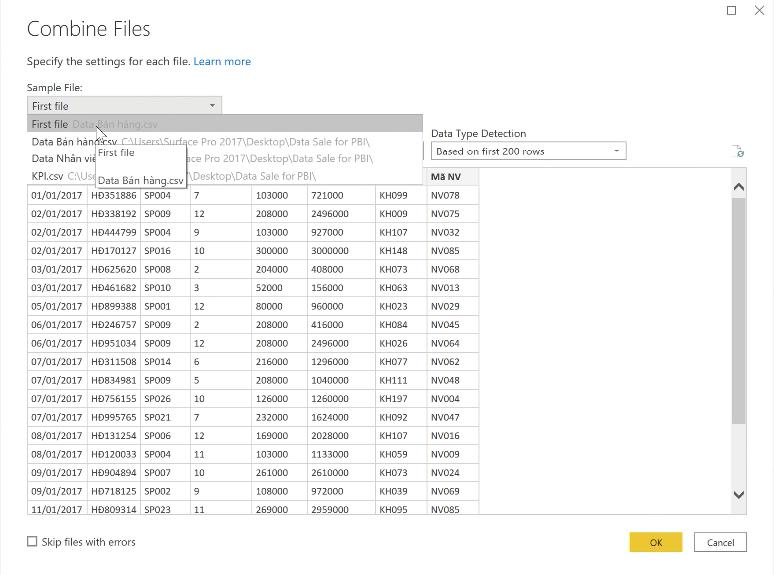
Task: Maximize the Combine Files dialog
Action: [731, 10]
